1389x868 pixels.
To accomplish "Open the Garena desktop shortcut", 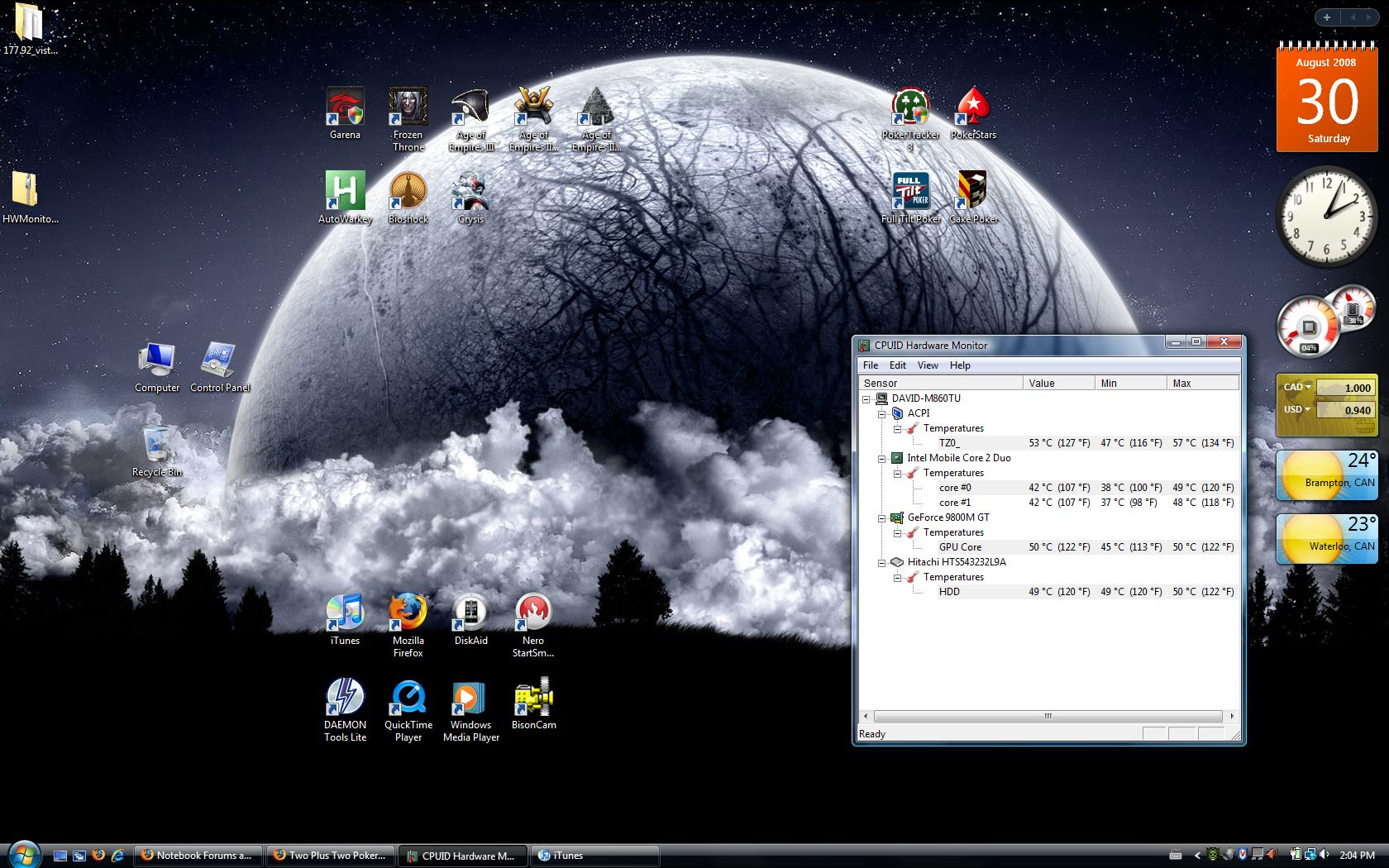I will coord(345,113).
